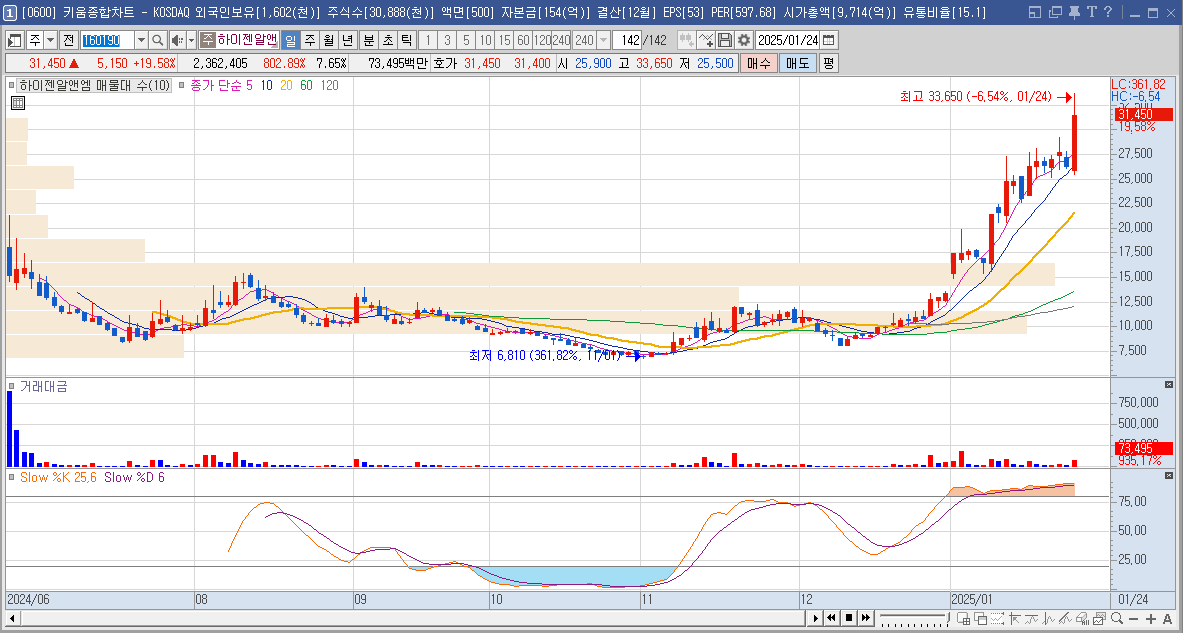The image size is (1183, 633).
Task: Click the zoom magnifier icon at bottom right
Action: click(1117, 619)
